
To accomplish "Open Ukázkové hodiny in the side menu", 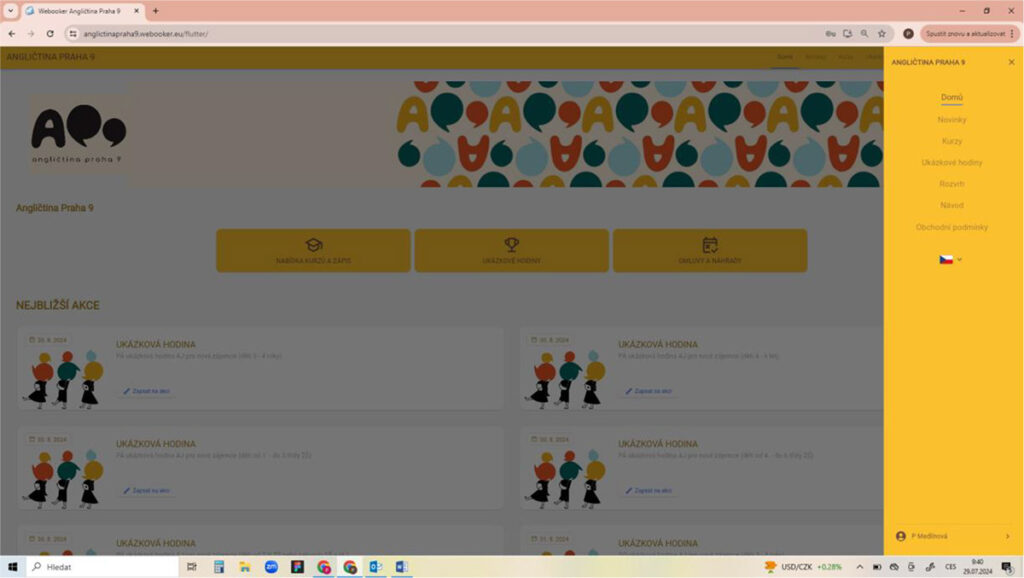I will [952, 163].
